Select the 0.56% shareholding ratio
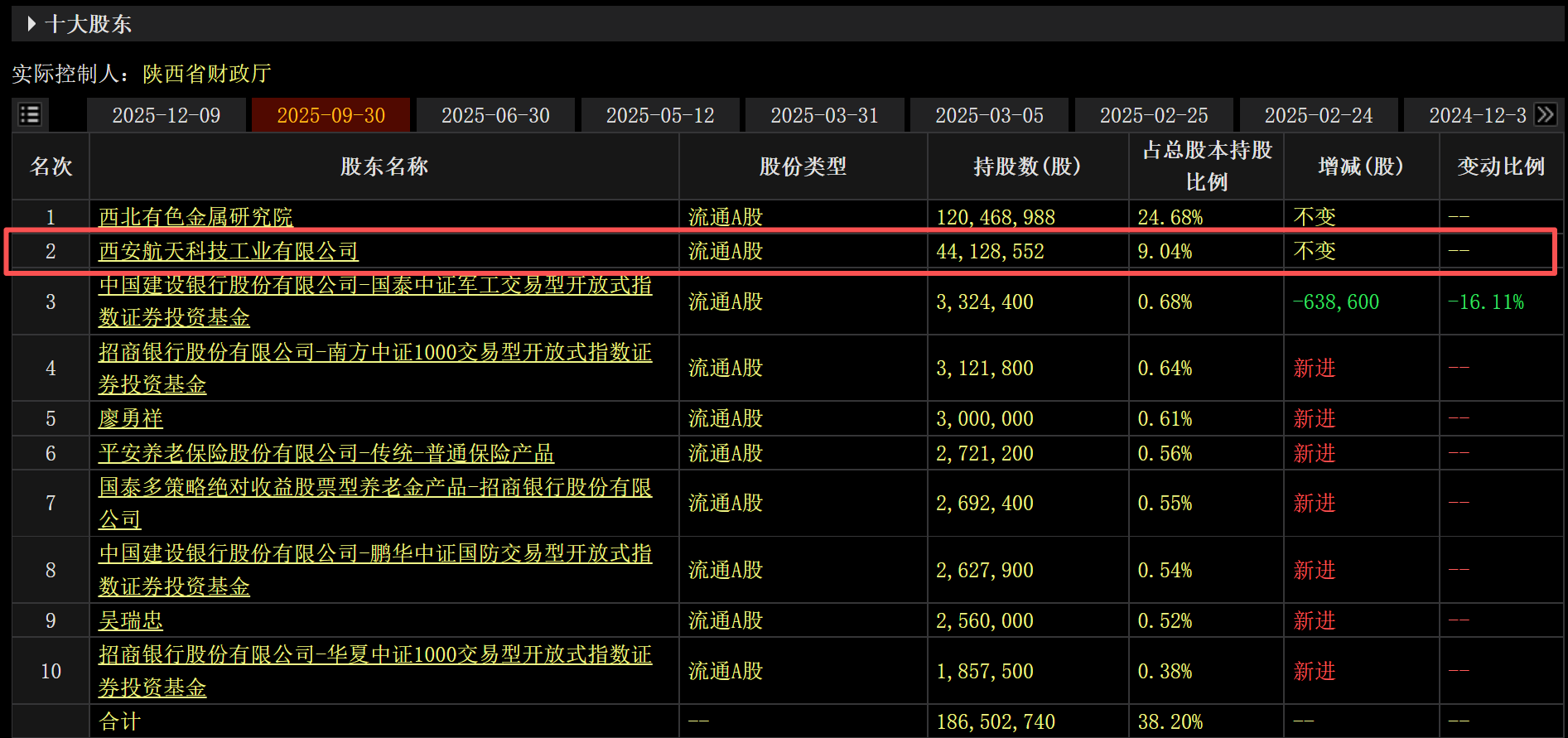Image resolution: width=1568 pixels, height=738 pixels. pos(1165,453)
